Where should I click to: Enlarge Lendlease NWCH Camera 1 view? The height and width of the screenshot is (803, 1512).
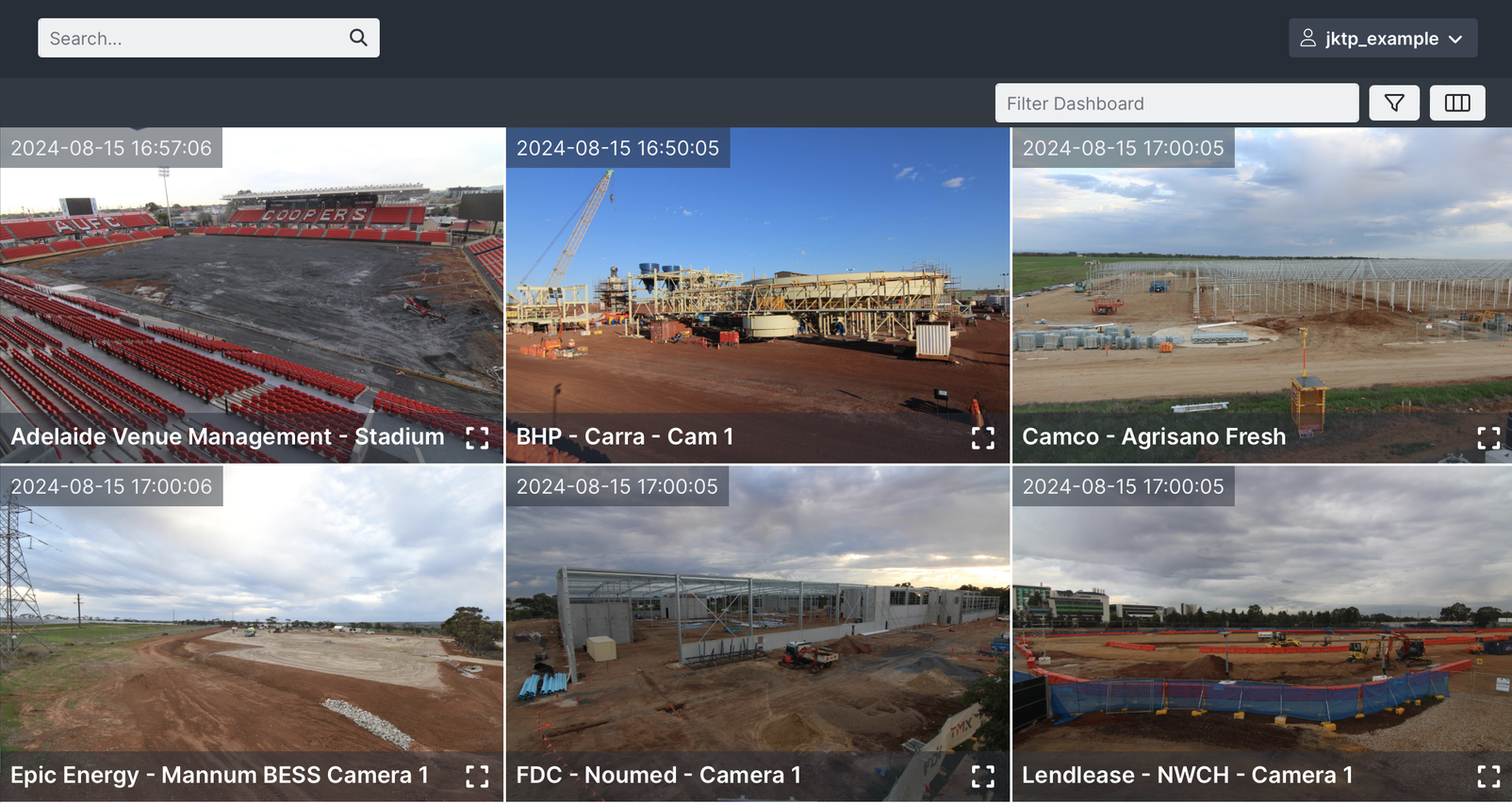pyautogui.click(x=1487, y=776)
